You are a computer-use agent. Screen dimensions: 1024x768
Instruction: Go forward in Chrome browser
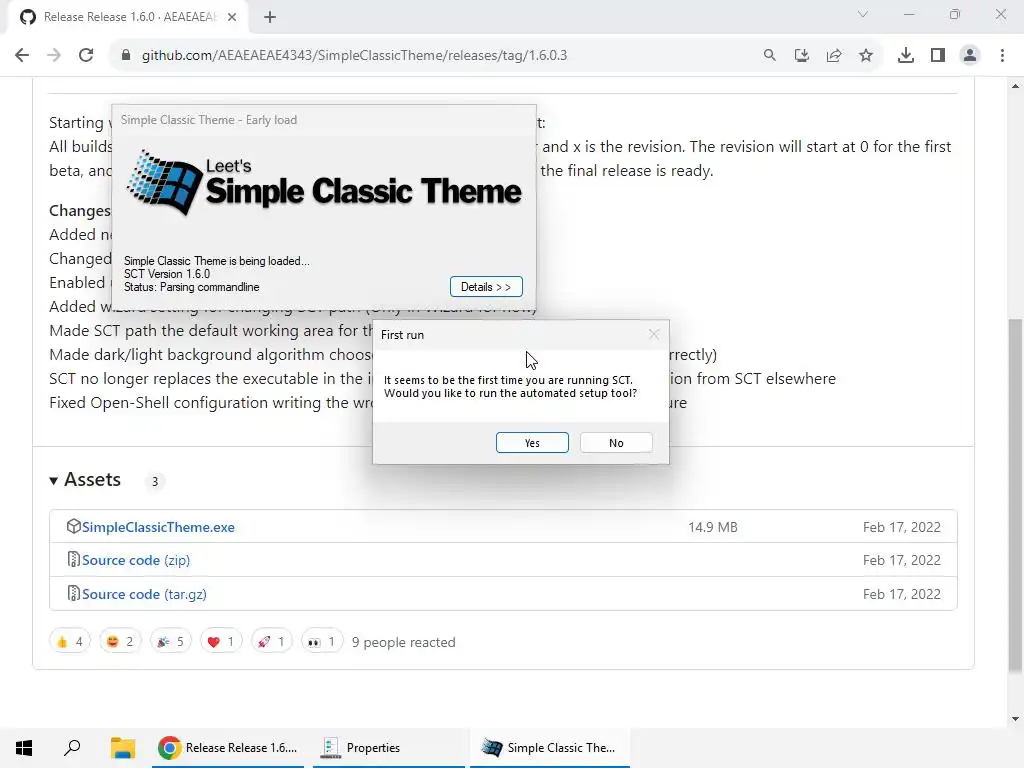[x=54, y=56]
